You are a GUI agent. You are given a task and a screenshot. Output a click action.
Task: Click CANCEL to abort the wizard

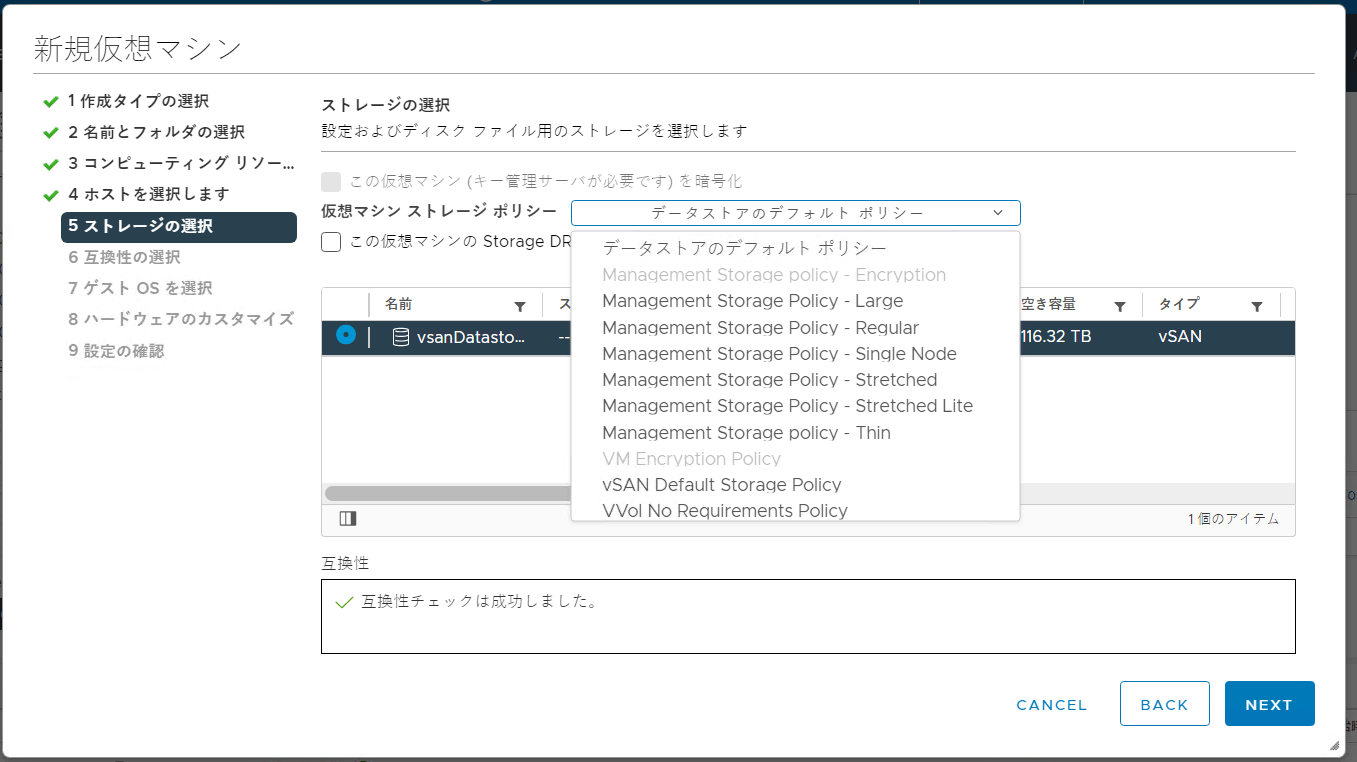(1050, 703)
